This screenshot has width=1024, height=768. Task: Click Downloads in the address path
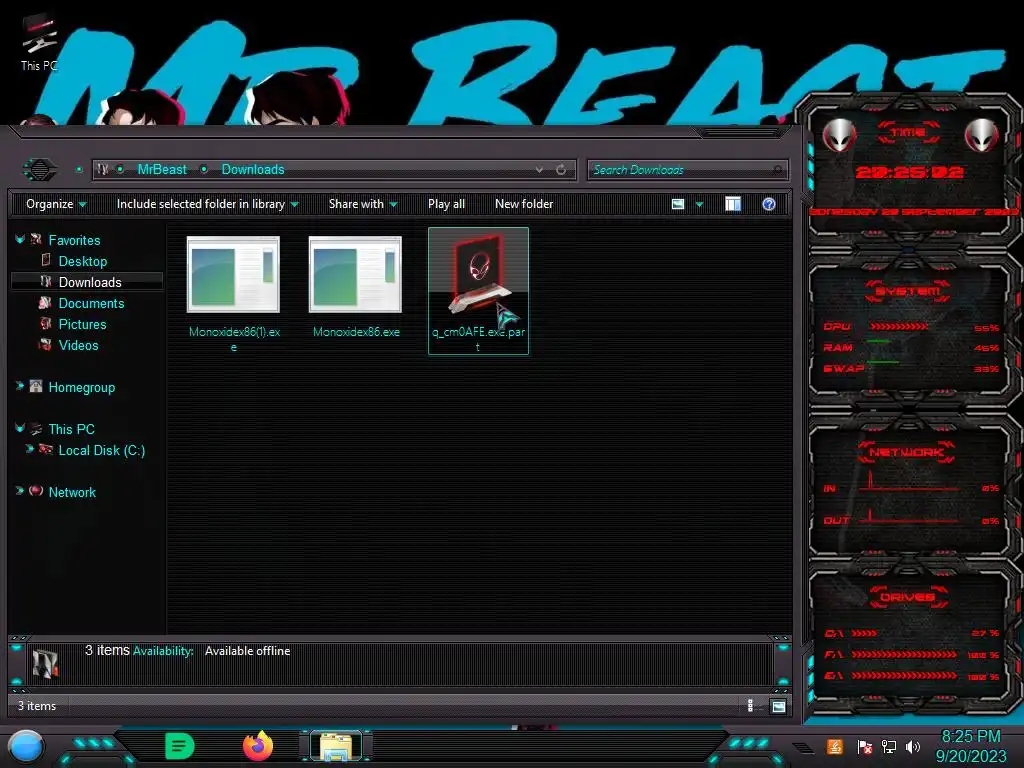(x=253, y=170)
